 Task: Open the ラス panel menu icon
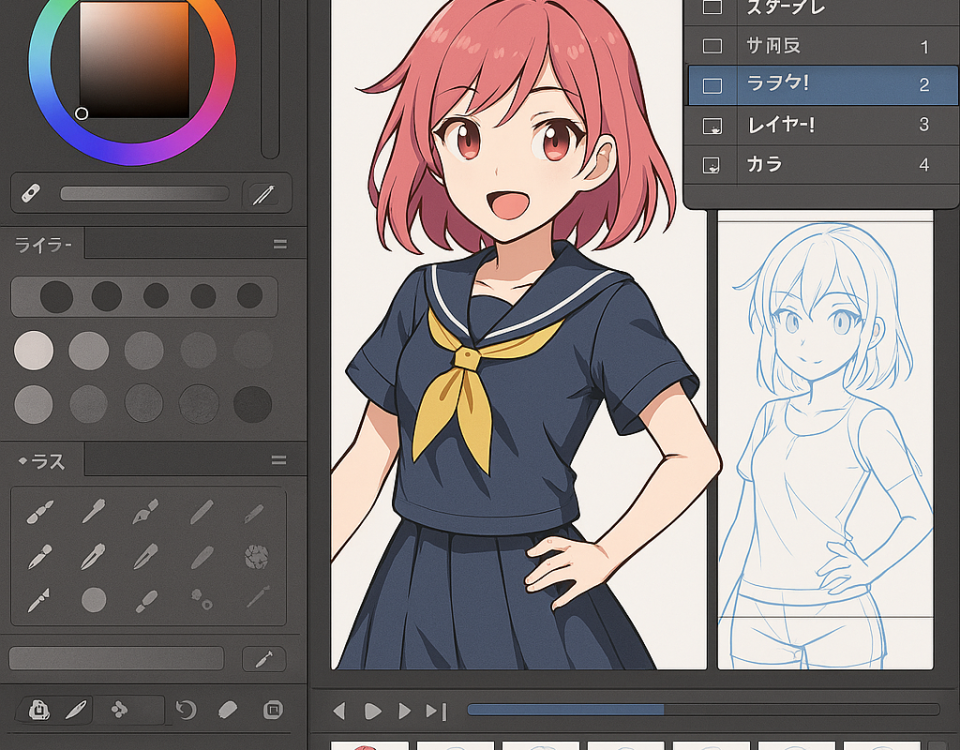(x=280, y=460)
